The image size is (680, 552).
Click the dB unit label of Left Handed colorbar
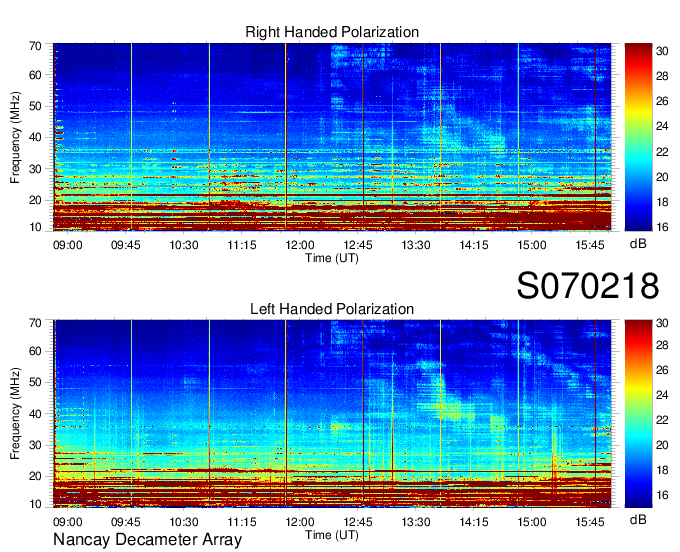(x=638, y=519)
